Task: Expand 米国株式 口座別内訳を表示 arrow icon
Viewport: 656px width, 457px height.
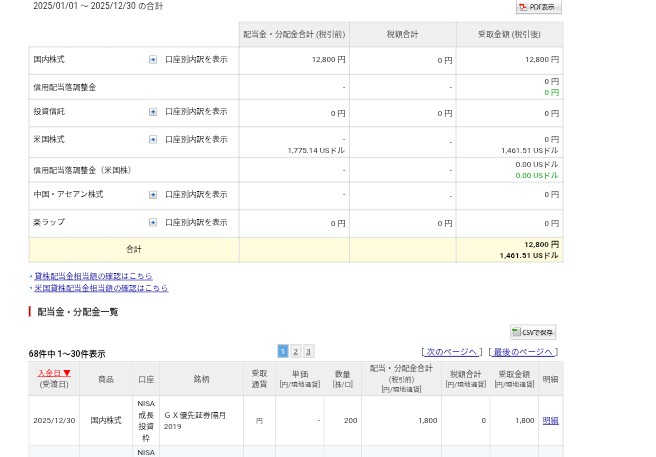Action: pos(153,139)
